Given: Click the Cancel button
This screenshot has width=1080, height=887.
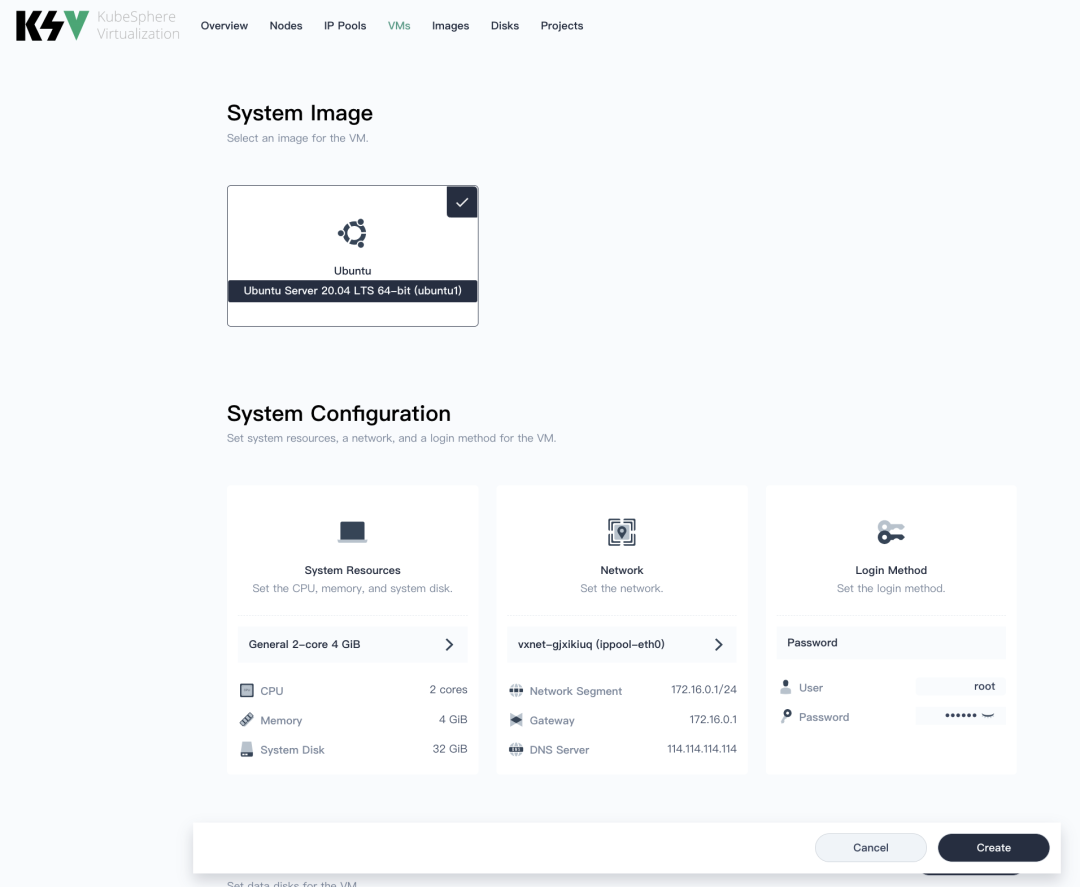Looking at the screenshot, I should tap(871, 848).
